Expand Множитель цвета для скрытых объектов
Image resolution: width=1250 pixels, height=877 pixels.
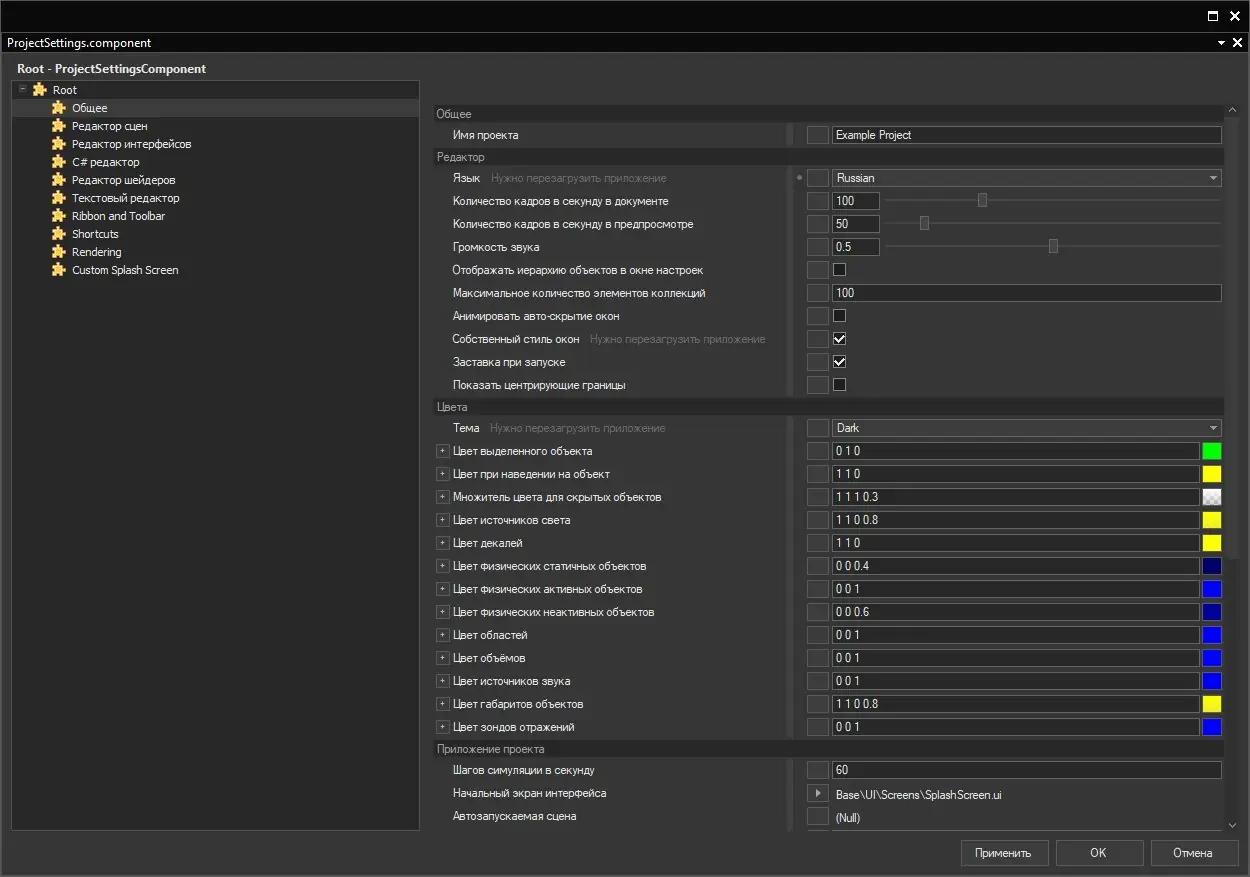pyautogui.click(x=443, y=497)
